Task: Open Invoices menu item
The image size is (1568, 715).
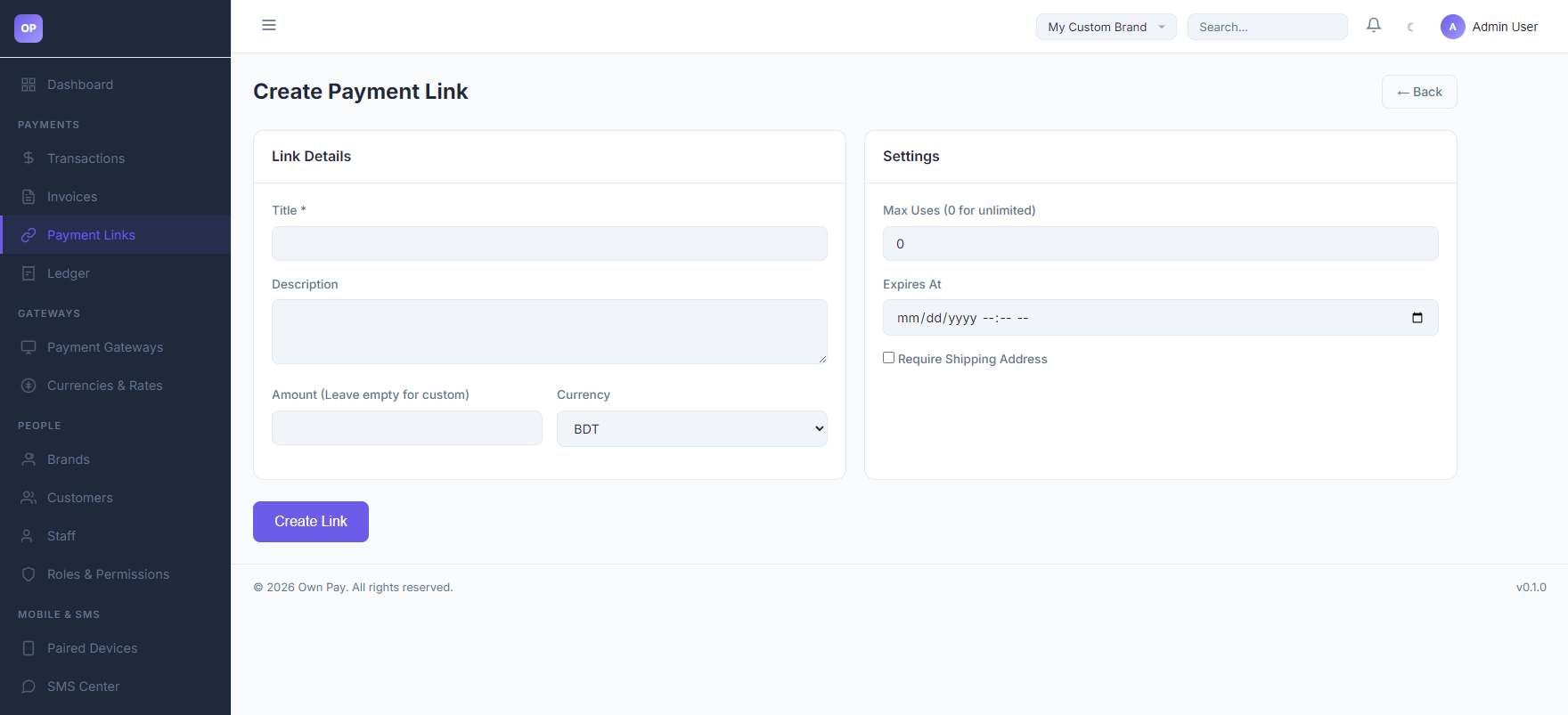Action: [115, 197]
